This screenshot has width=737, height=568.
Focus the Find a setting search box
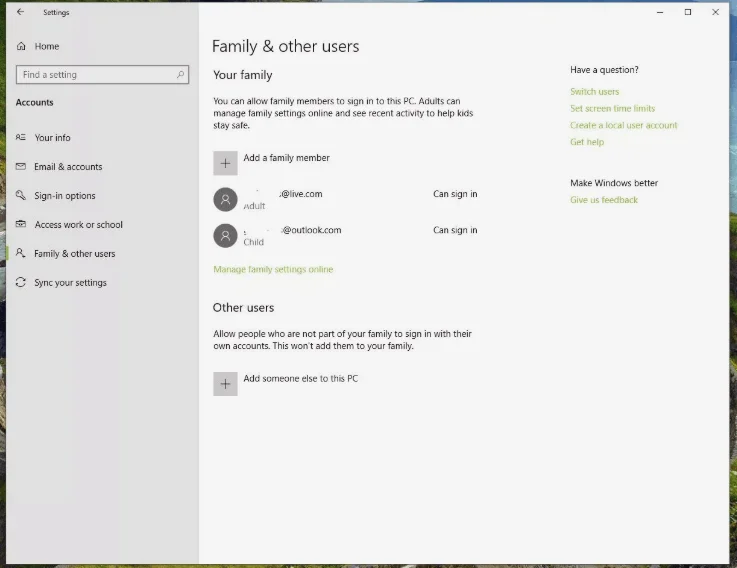[102, 75]
